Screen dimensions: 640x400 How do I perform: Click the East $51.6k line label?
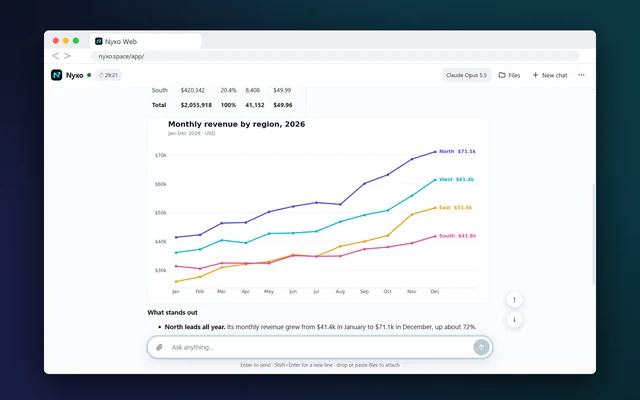pos(456,208)
